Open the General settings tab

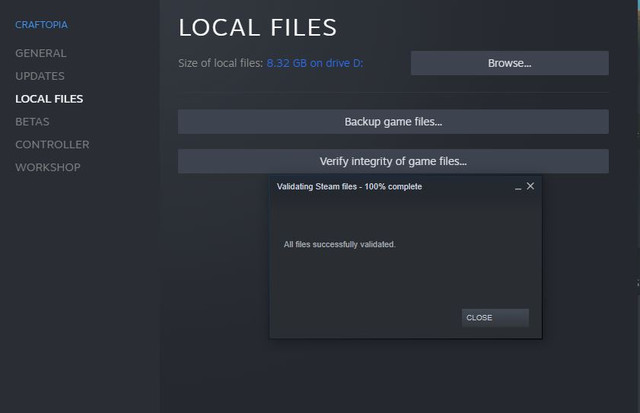(40, 53)
